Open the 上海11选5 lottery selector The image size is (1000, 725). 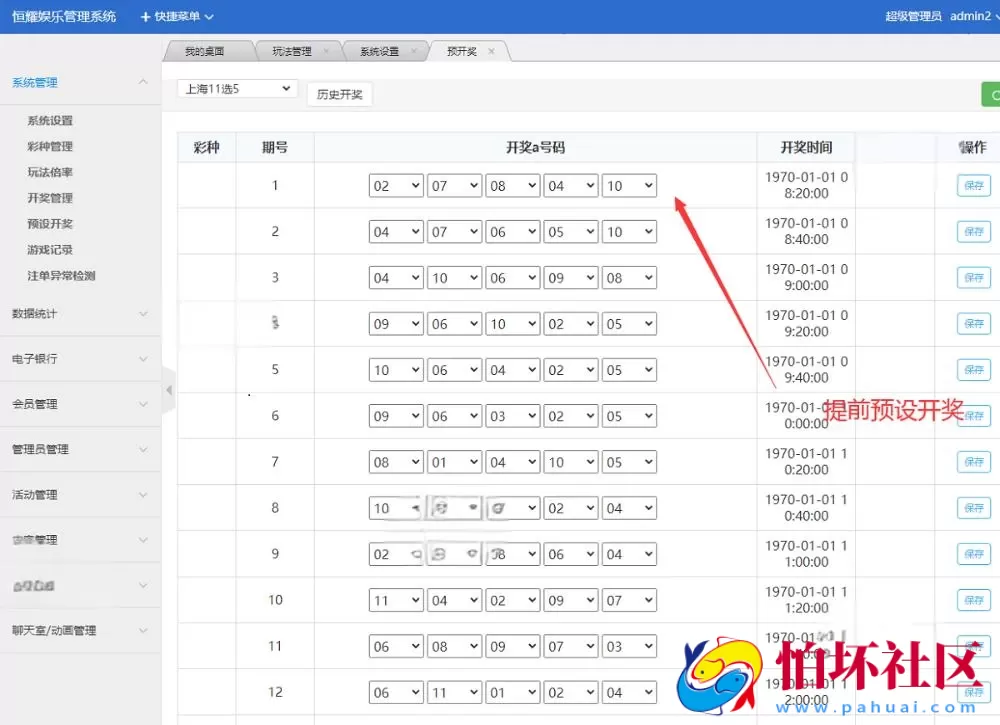pos(236,88)
